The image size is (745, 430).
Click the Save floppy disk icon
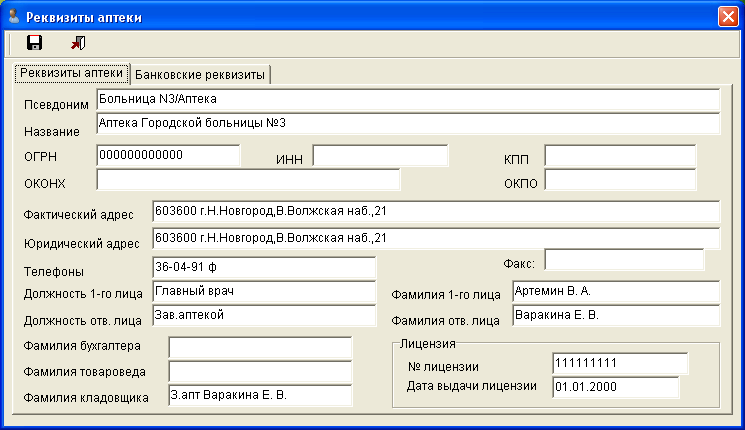click(34, 43)
